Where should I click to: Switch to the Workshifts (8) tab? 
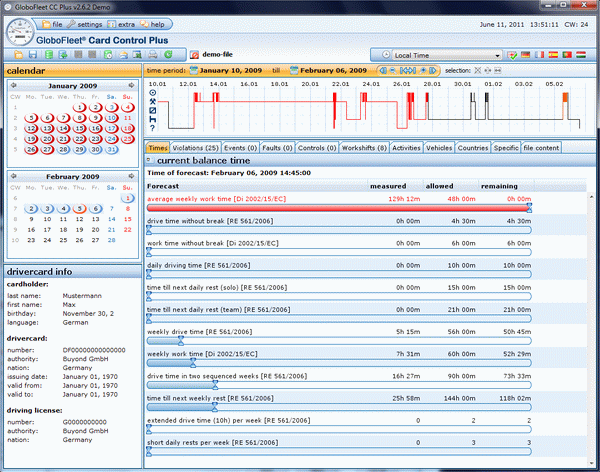click(x=364, y=148)
